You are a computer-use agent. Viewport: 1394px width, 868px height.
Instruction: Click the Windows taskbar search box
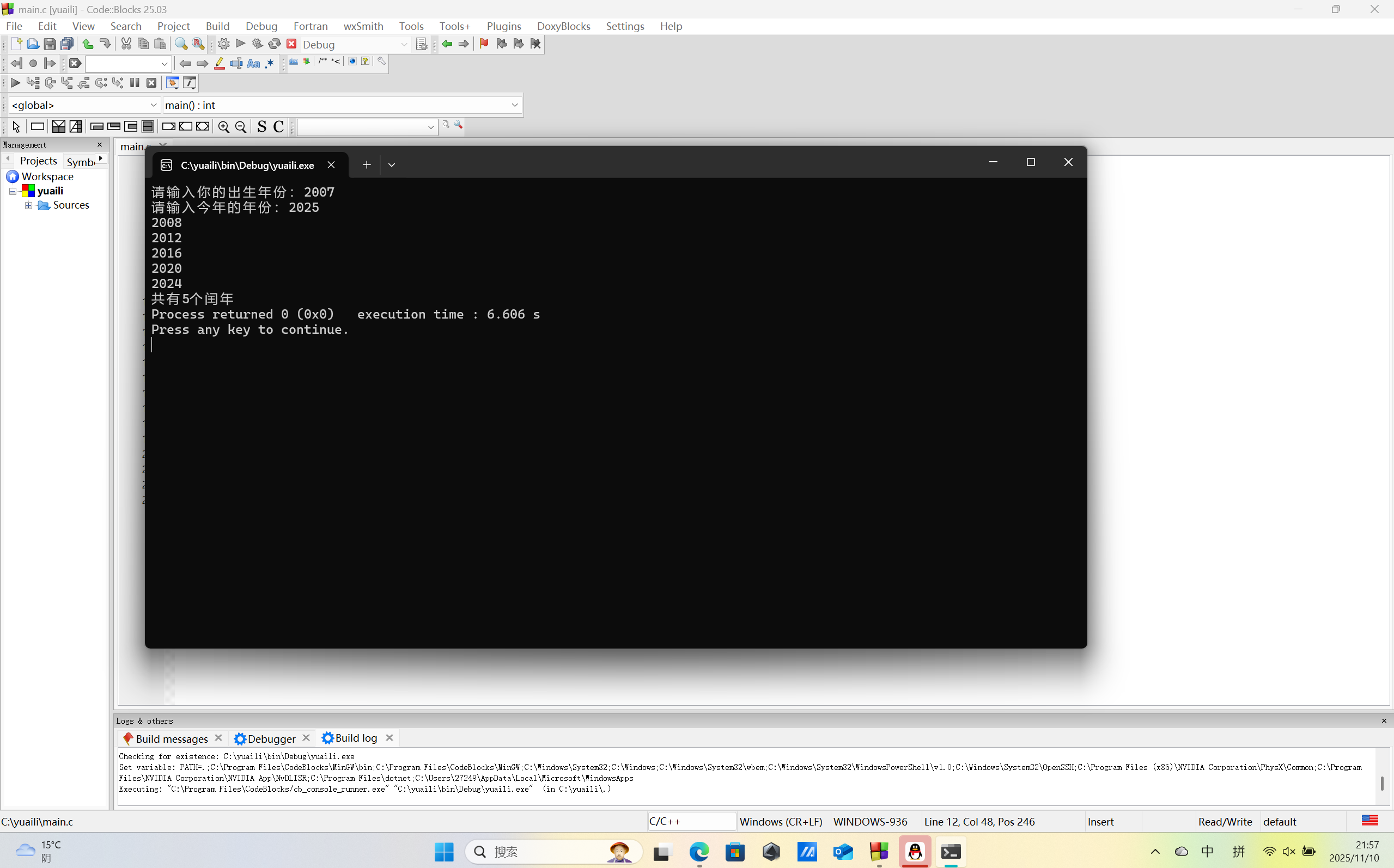552,852
